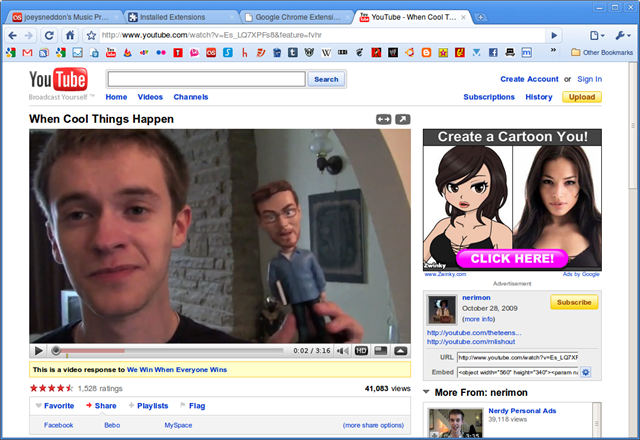Screen dimensions: 640x440
Task: Bookmark this page with the star icon
Action: tap(91, 36)
